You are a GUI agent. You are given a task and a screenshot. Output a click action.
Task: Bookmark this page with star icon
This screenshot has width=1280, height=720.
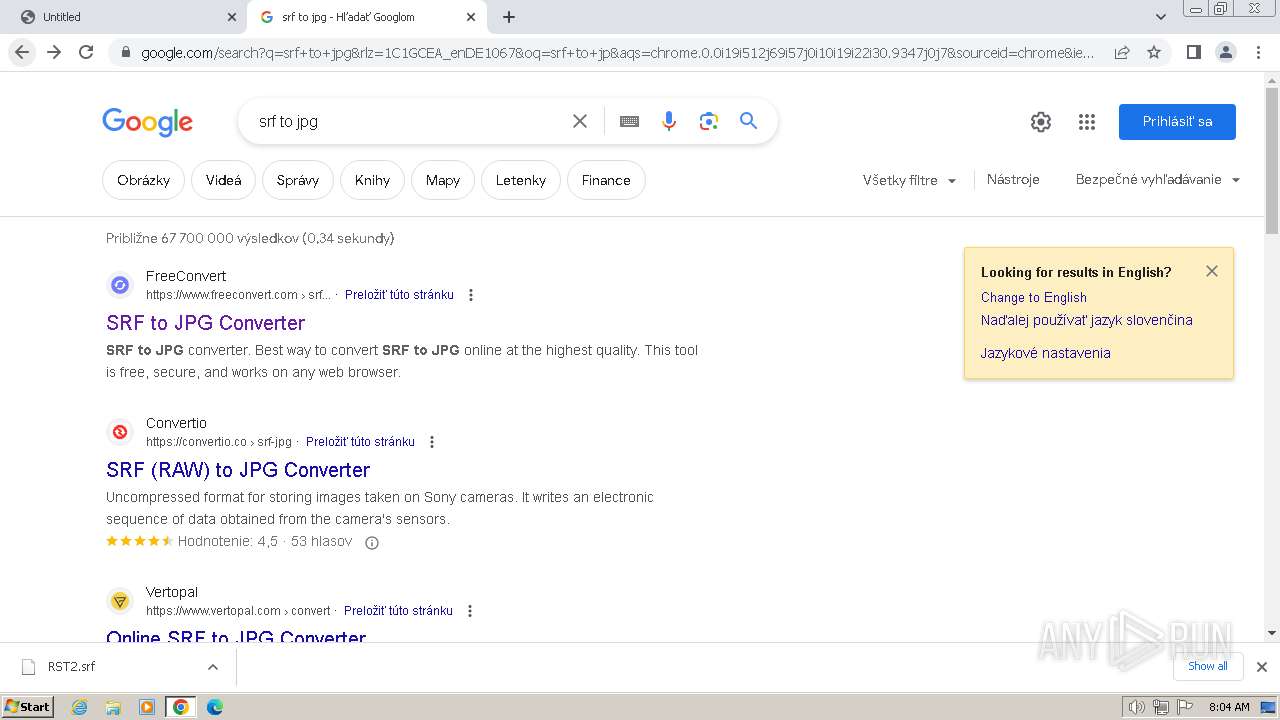pos(1154,52)
